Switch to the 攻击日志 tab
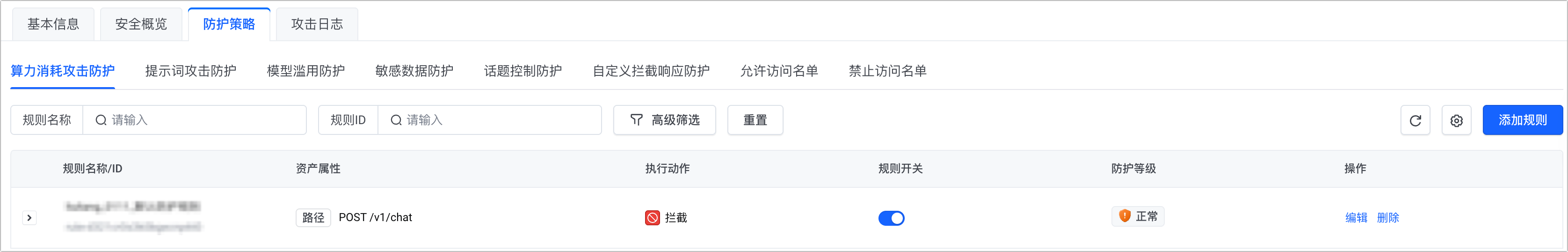Screen dimensions: 1568x252 317,24
